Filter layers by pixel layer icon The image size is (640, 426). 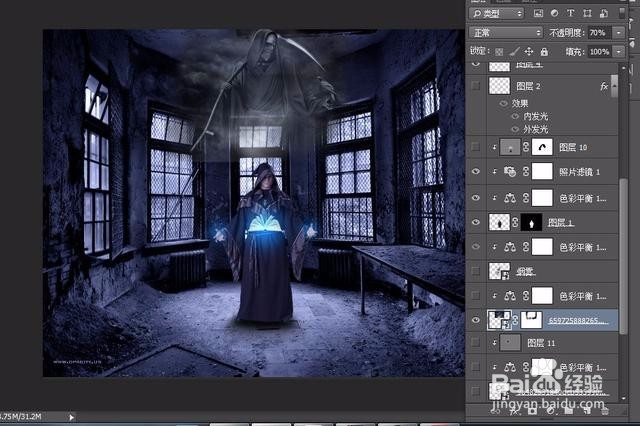coord(538,13)
